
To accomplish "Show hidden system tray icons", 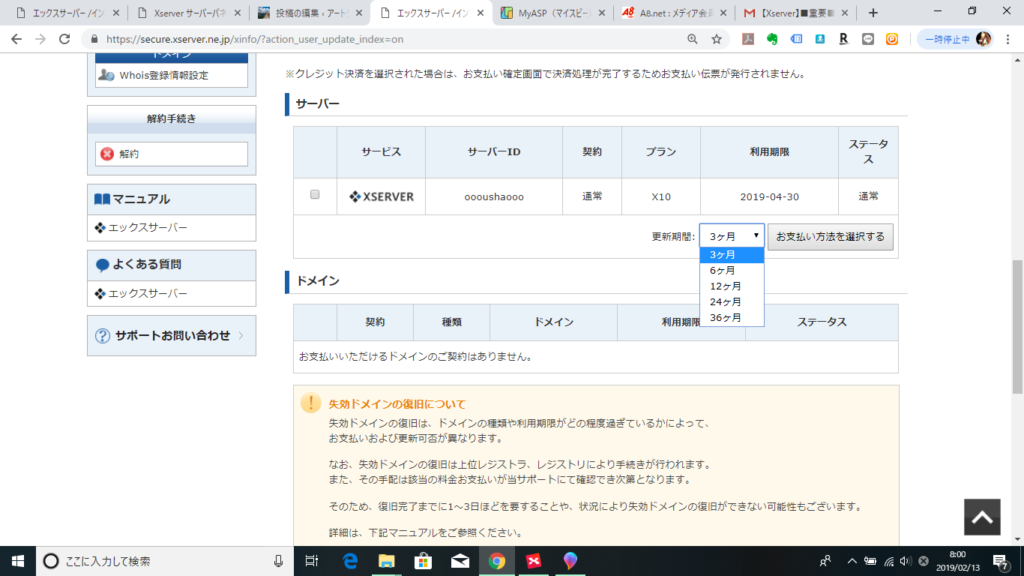I will click(x=852, y=561).
